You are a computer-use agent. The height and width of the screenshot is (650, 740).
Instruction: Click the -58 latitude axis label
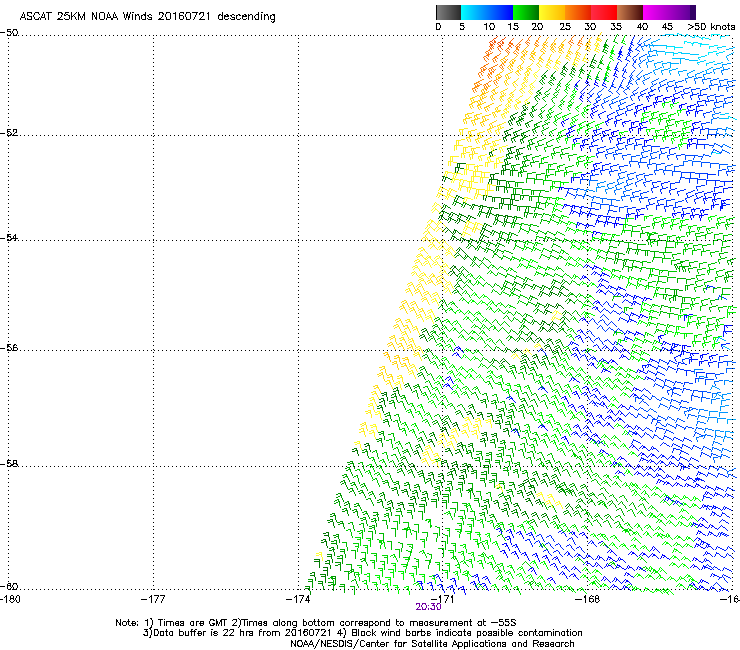click(9, 464)
